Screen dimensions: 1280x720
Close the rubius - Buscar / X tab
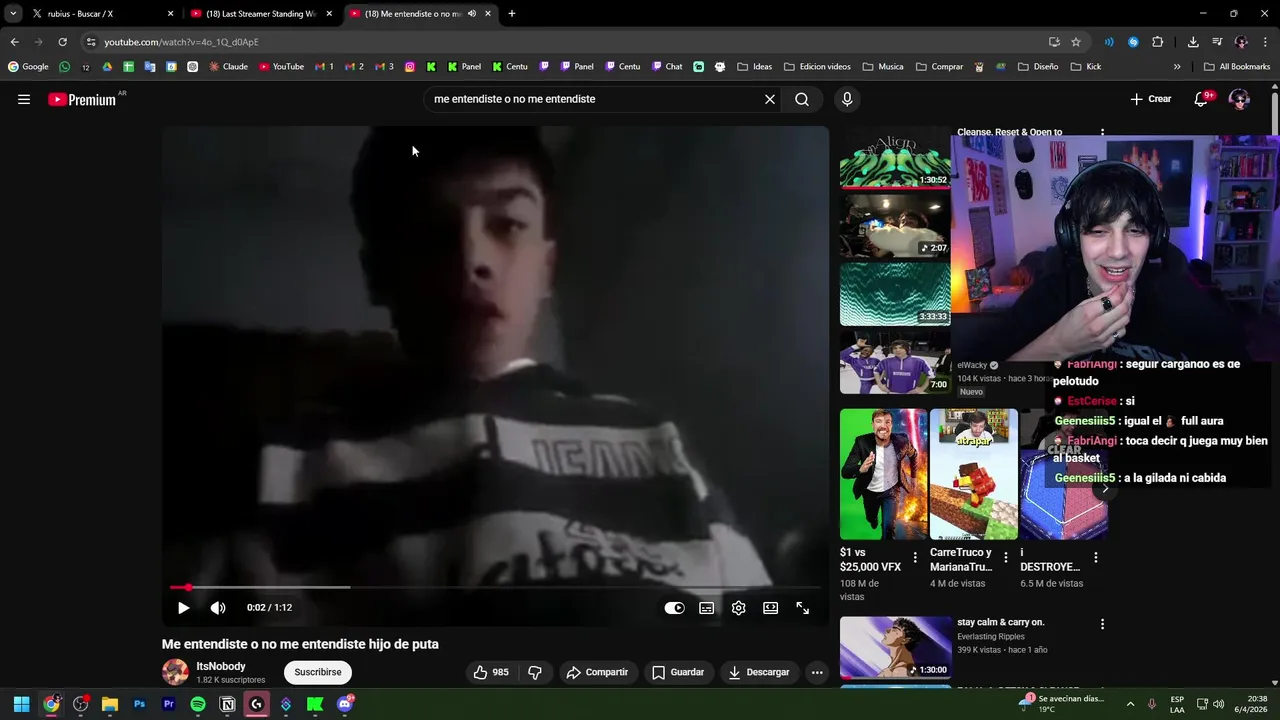tap(170, 14)
